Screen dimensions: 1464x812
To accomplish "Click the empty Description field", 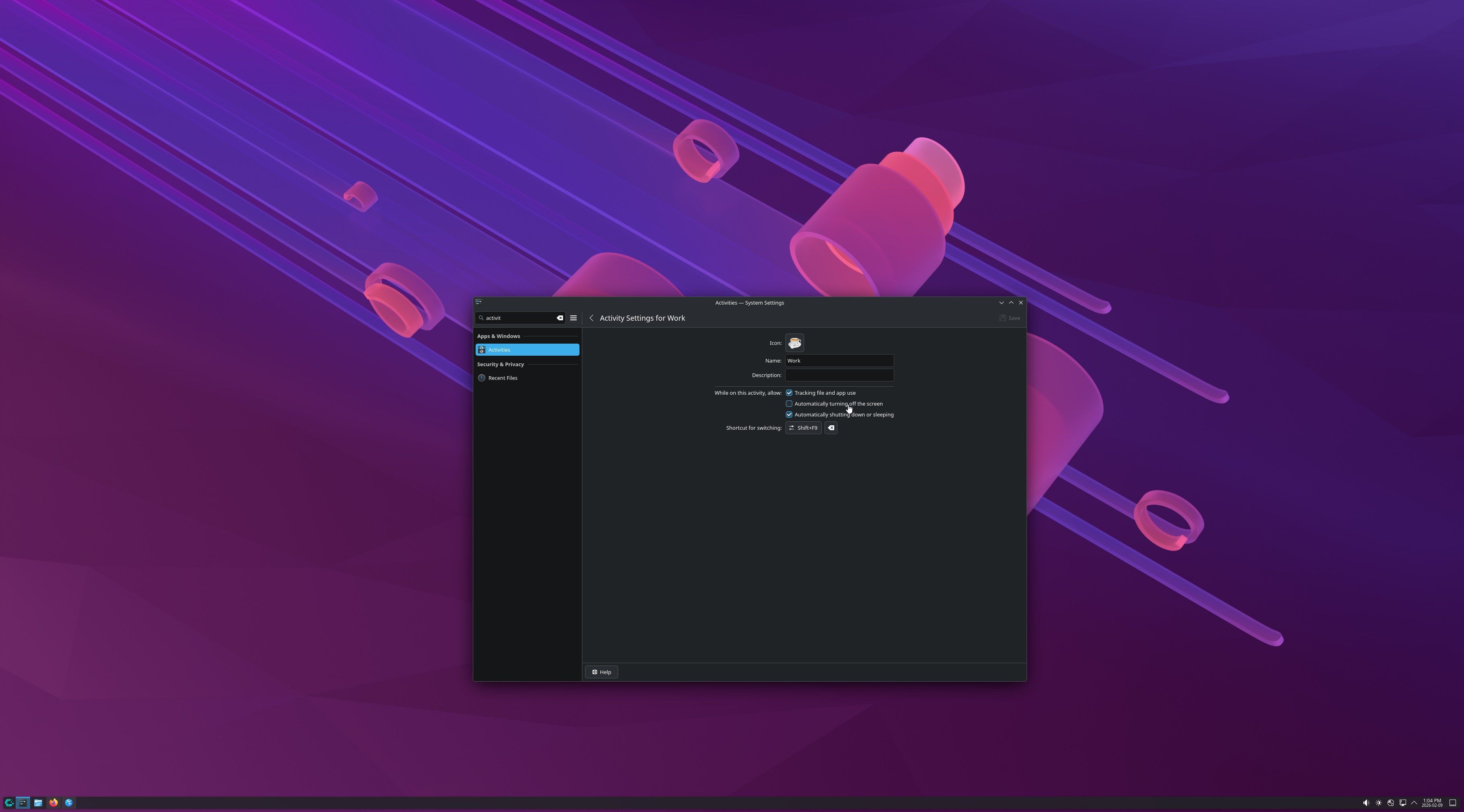I will coord(839,375).
